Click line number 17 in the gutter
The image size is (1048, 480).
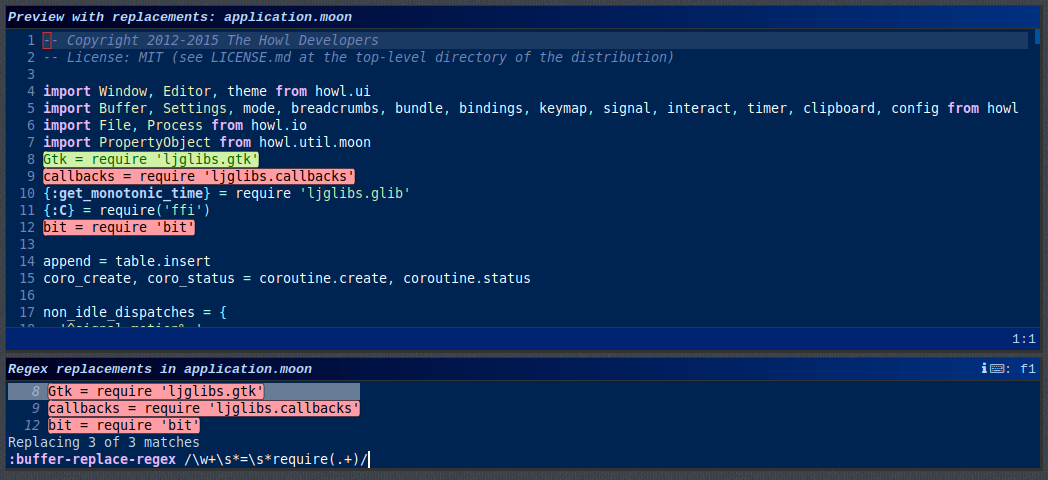tap(27, 312)
